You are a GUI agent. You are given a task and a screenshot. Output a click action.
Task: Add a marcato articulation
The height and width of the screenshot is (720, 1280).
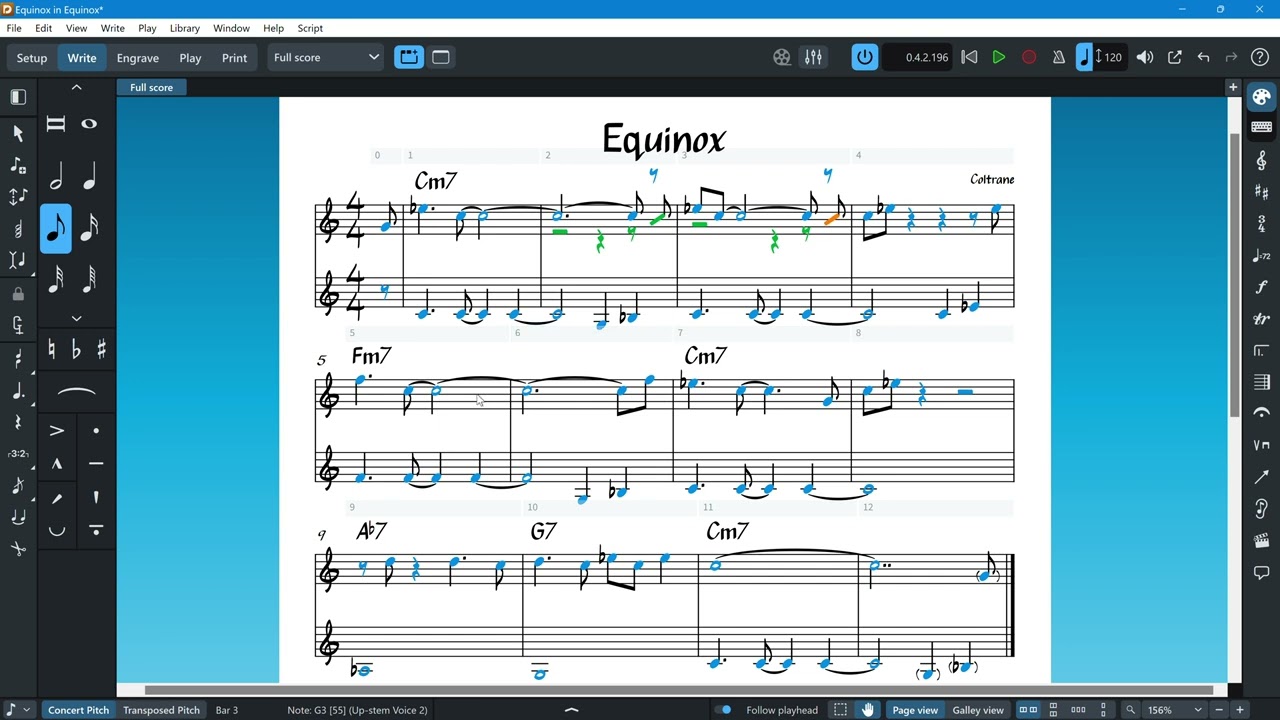point(56,464)
